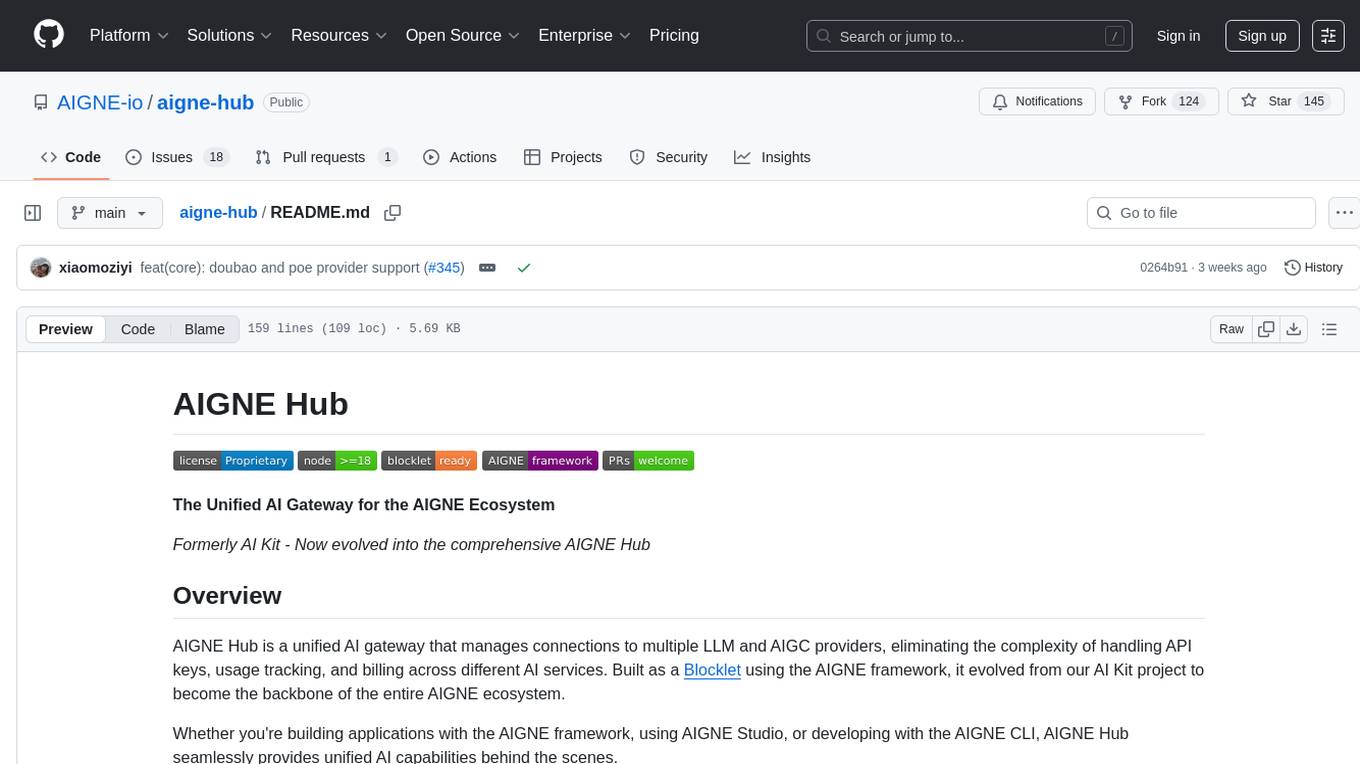Screen dimensions: 1360x764
Task: Focus the Go to file input
Action: 1201,213
